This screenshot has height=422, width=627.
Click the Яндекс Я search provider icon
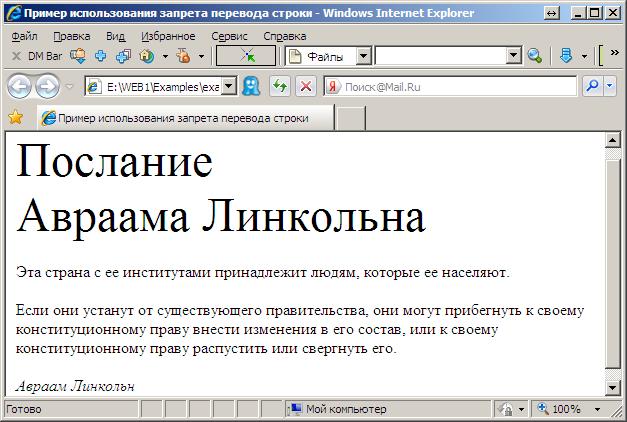pos(333,86)
